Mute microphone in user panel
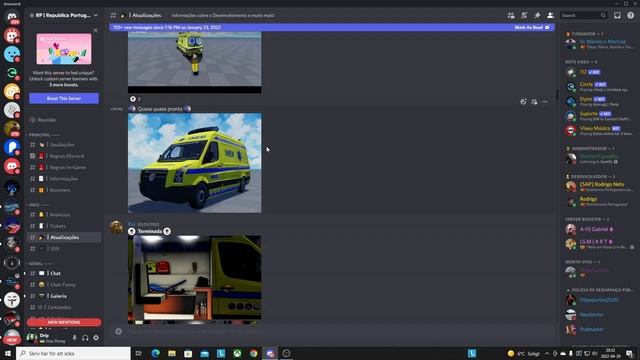The image size is (640, 360). coord(74,338)
